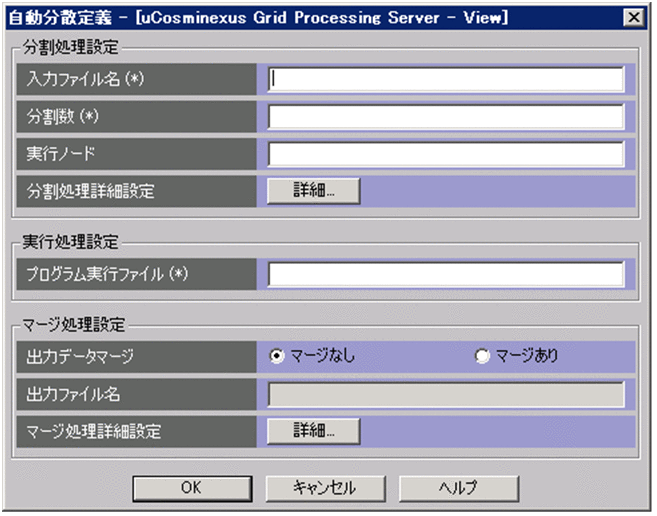Click the 入力ファイル名 input field

[x=446, y=79]
